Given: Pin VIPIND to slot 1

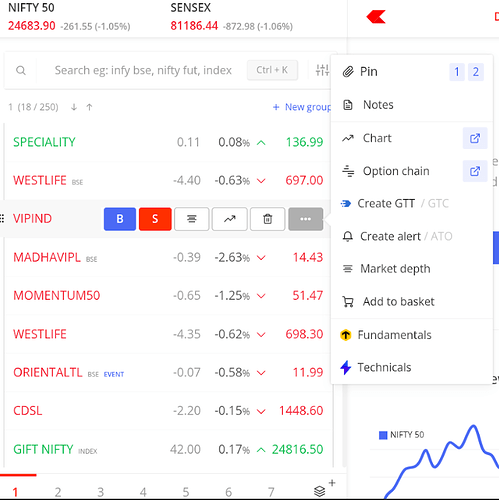Looking at the screenshot, I should 457,72.
